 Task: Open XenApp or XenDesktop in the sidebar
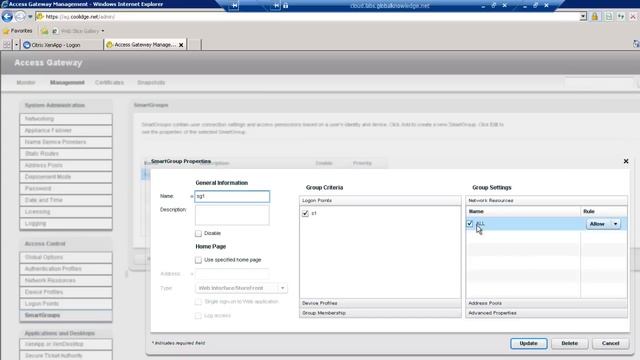coord(66,344)
